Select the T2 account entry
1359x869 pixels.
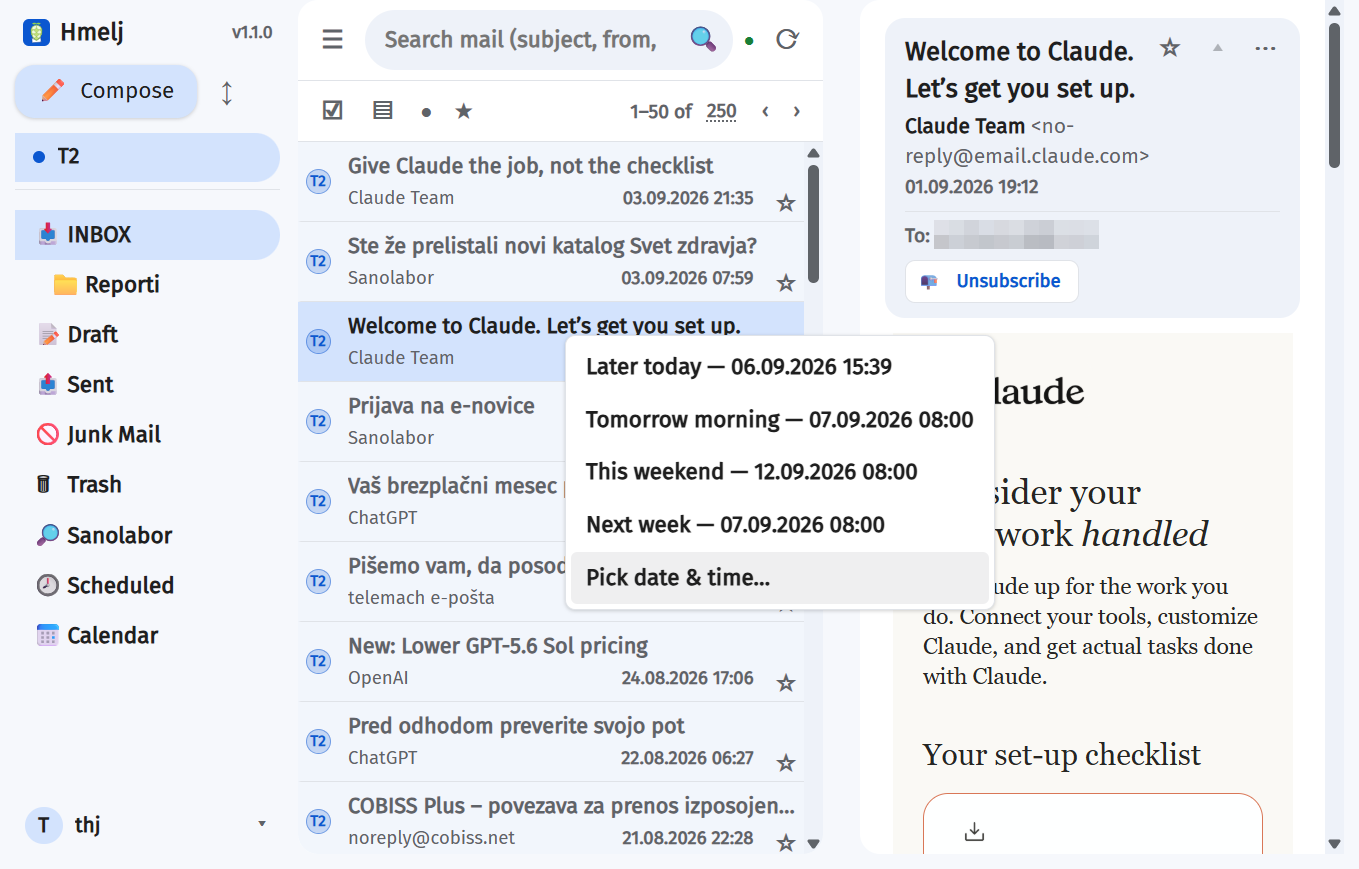147,157
